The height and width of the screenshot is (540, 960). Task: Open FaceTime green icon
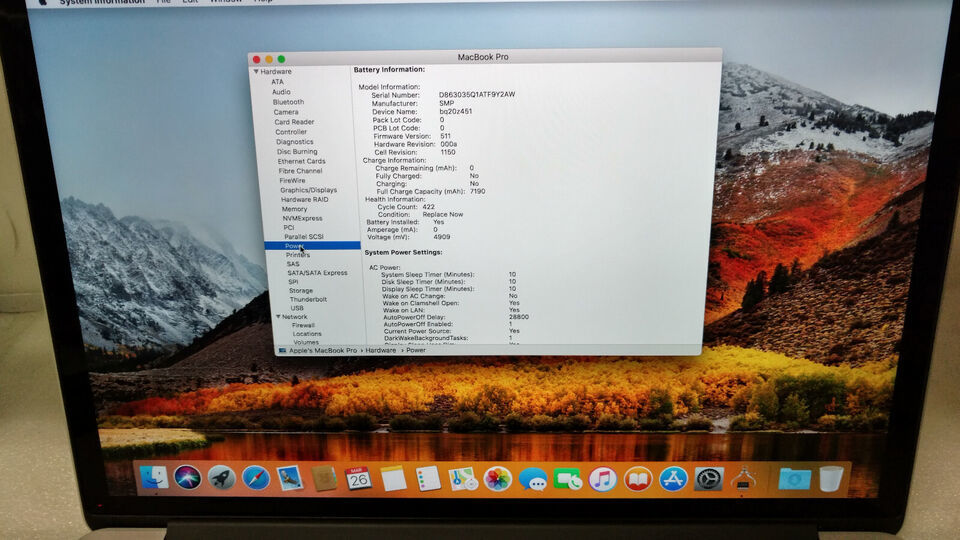[568, 479]
